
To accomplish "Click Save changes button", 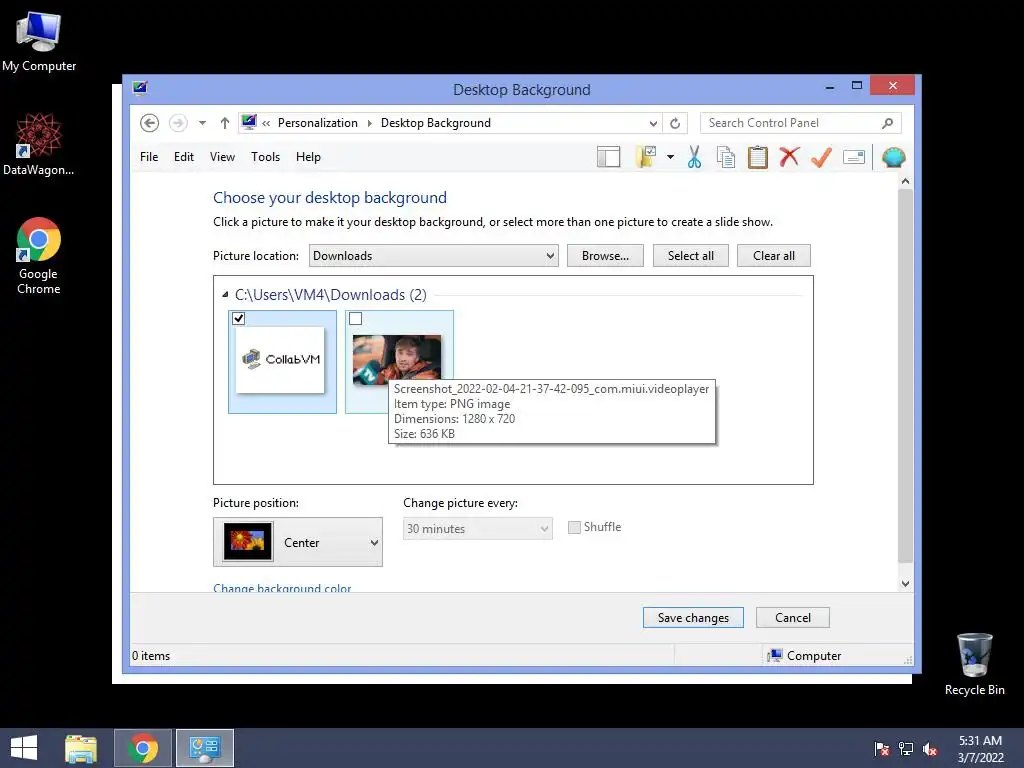I will [693, 617].
